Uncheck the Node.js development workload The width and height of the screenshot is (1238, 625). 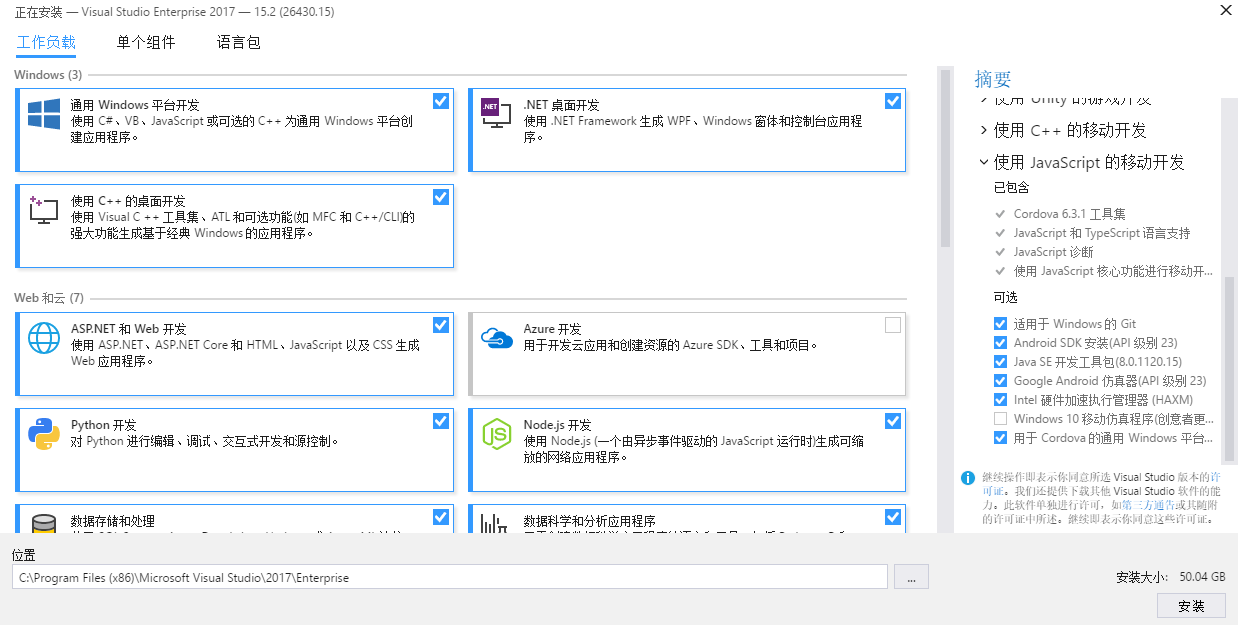(893, 421)
